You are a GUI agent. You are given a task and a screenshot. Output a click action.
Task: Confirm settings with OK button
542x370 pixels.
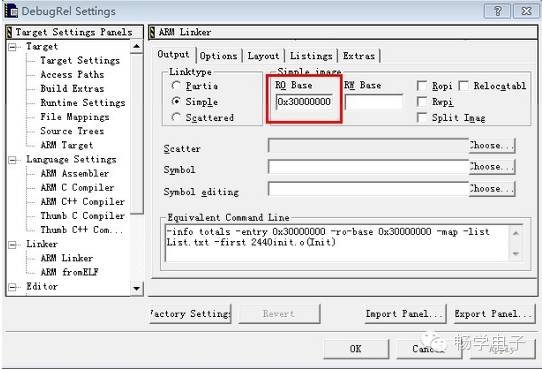pyautogui.click(x=356, y=349)
